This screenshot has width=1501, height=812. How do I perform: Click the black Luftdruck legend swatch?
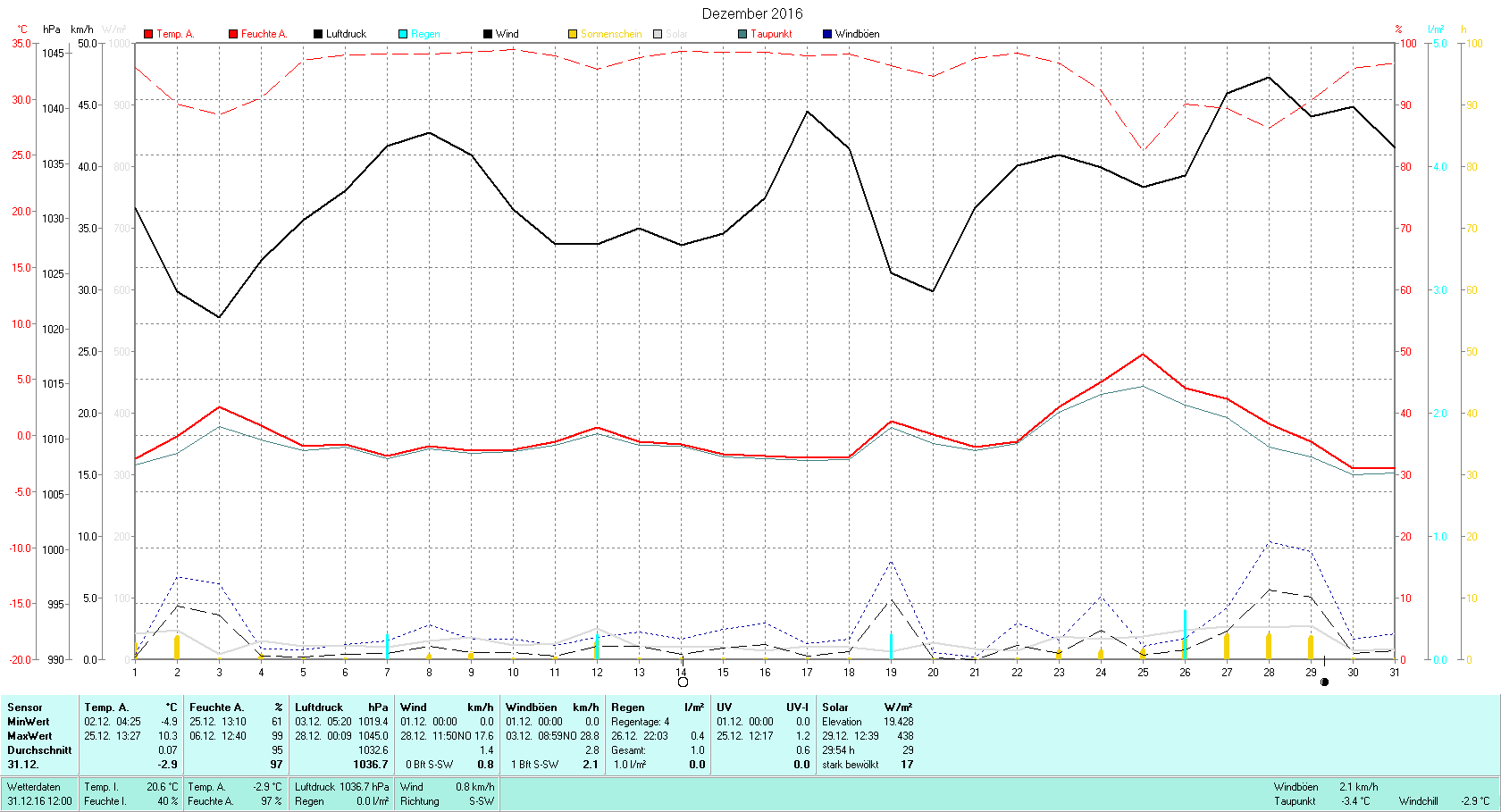tap(318, 34)
